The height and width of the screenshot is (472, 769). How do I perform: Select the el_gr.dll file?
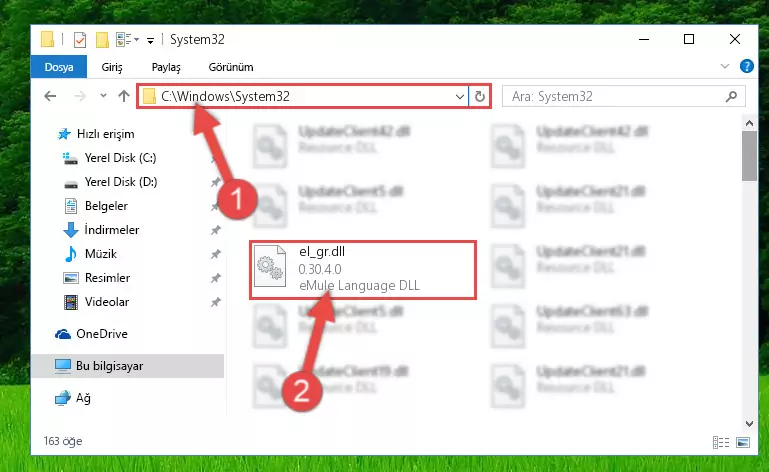pyautogui.click(x=362, y=269)
